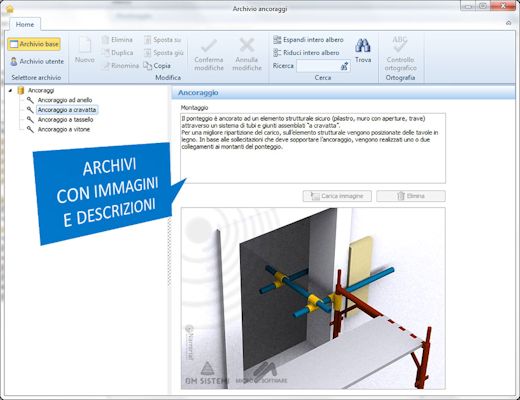Open the Home ribbon tab

pyautogui.click(x=25, y=24)
